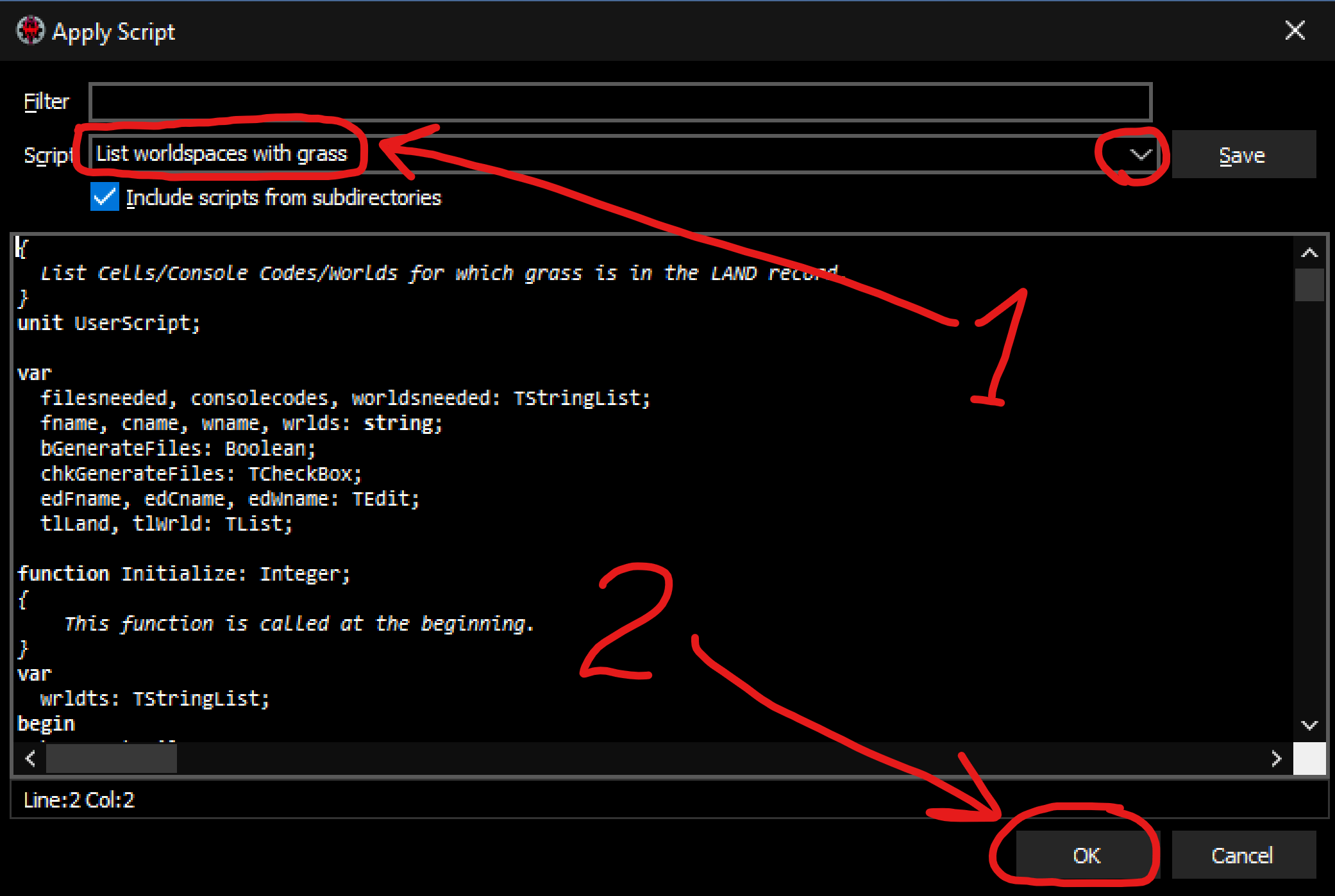
Task: Click the 'Include scripts from subdirectories' label
Action: point(283,197)
